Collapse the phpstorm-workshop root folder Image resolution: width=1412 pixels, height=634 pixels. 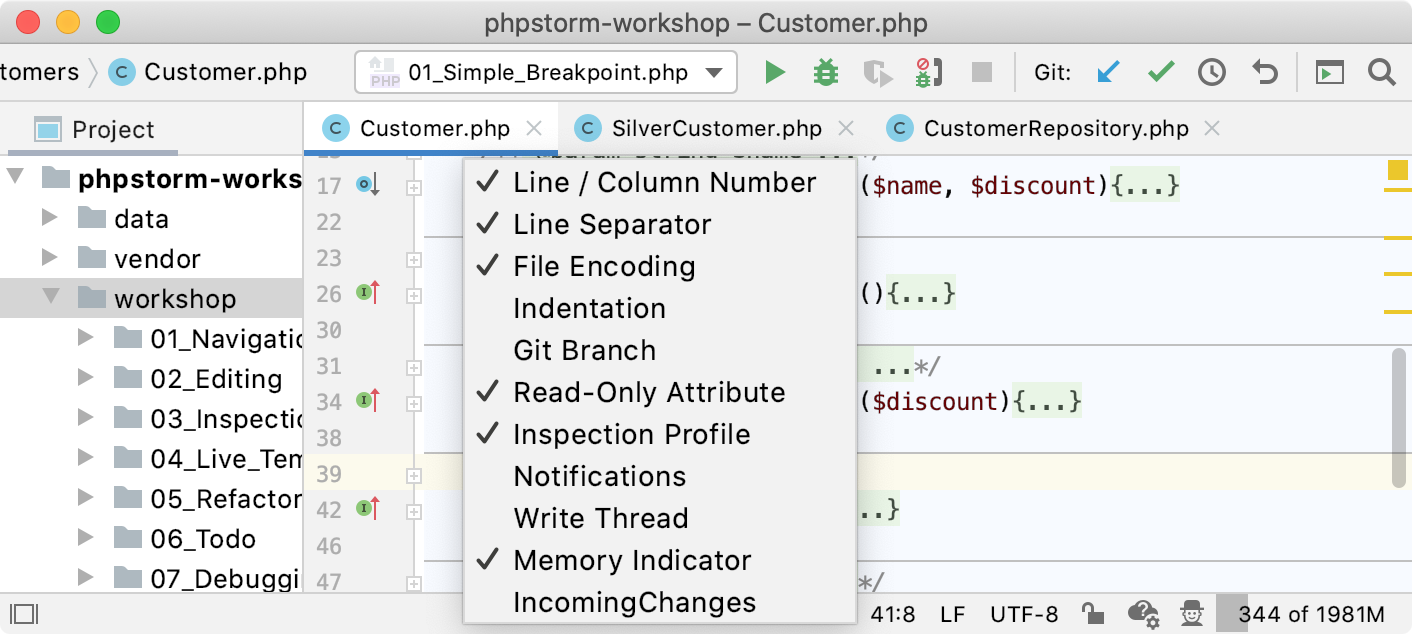coord(14,178)
